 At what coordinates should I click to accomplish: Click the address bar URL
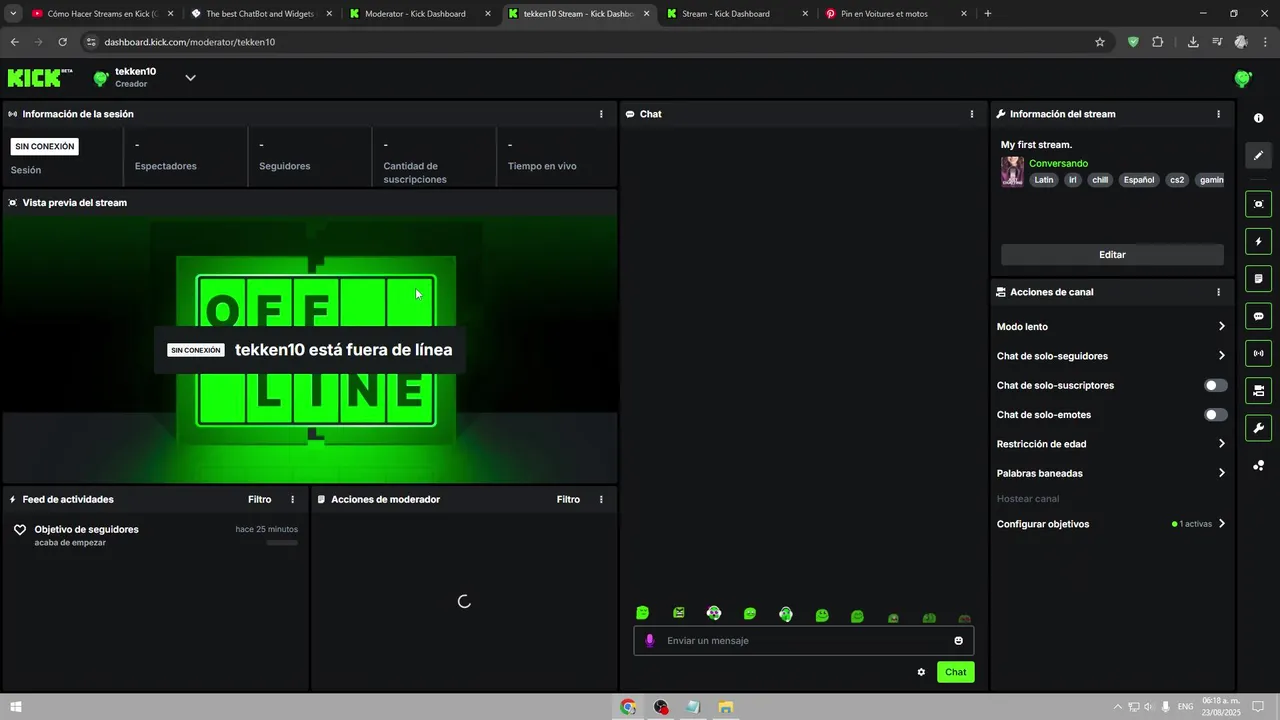pyautogui.click(x=190, y=42)
